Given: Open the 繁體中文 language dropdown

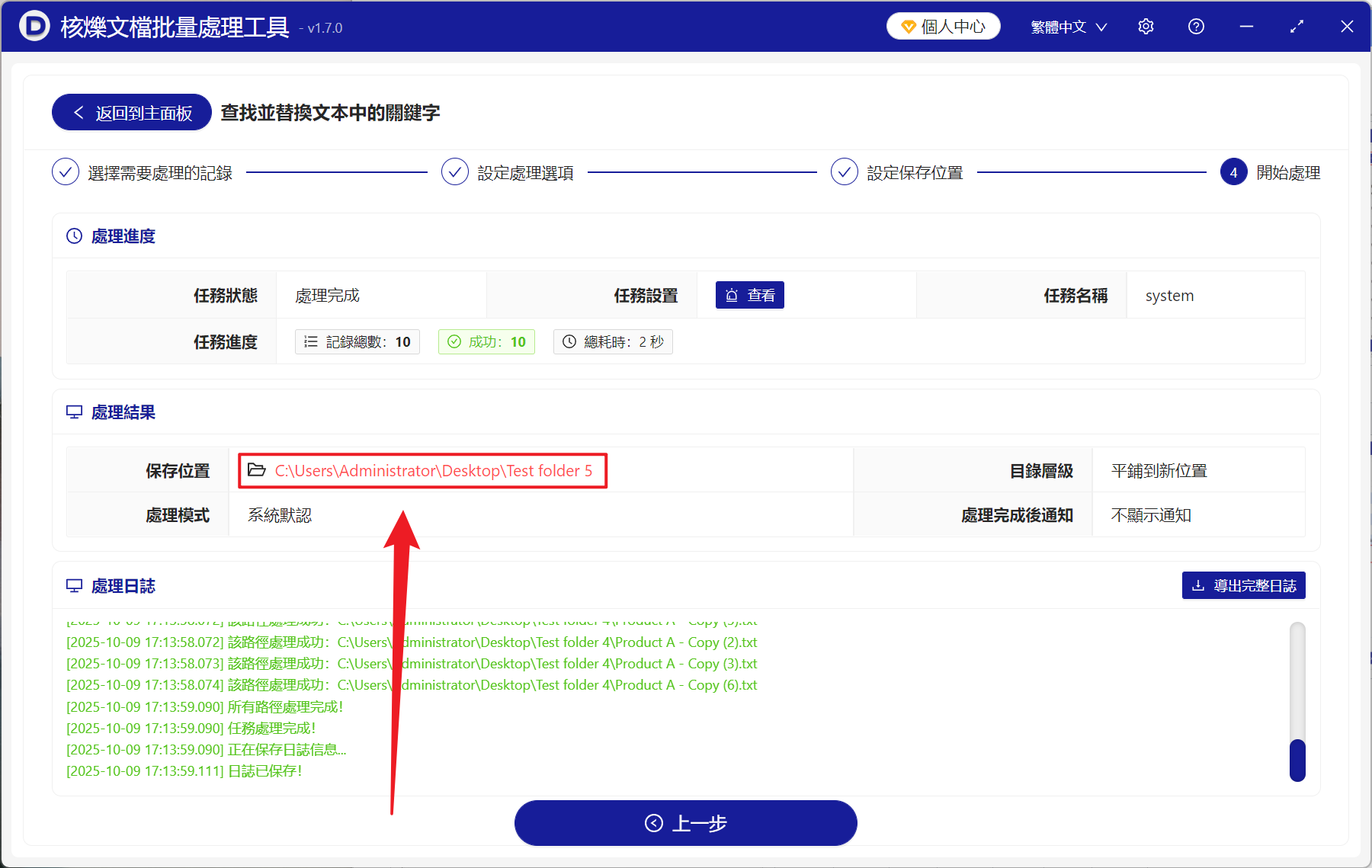Looking at the screenshot, I should click(1067, 25).
